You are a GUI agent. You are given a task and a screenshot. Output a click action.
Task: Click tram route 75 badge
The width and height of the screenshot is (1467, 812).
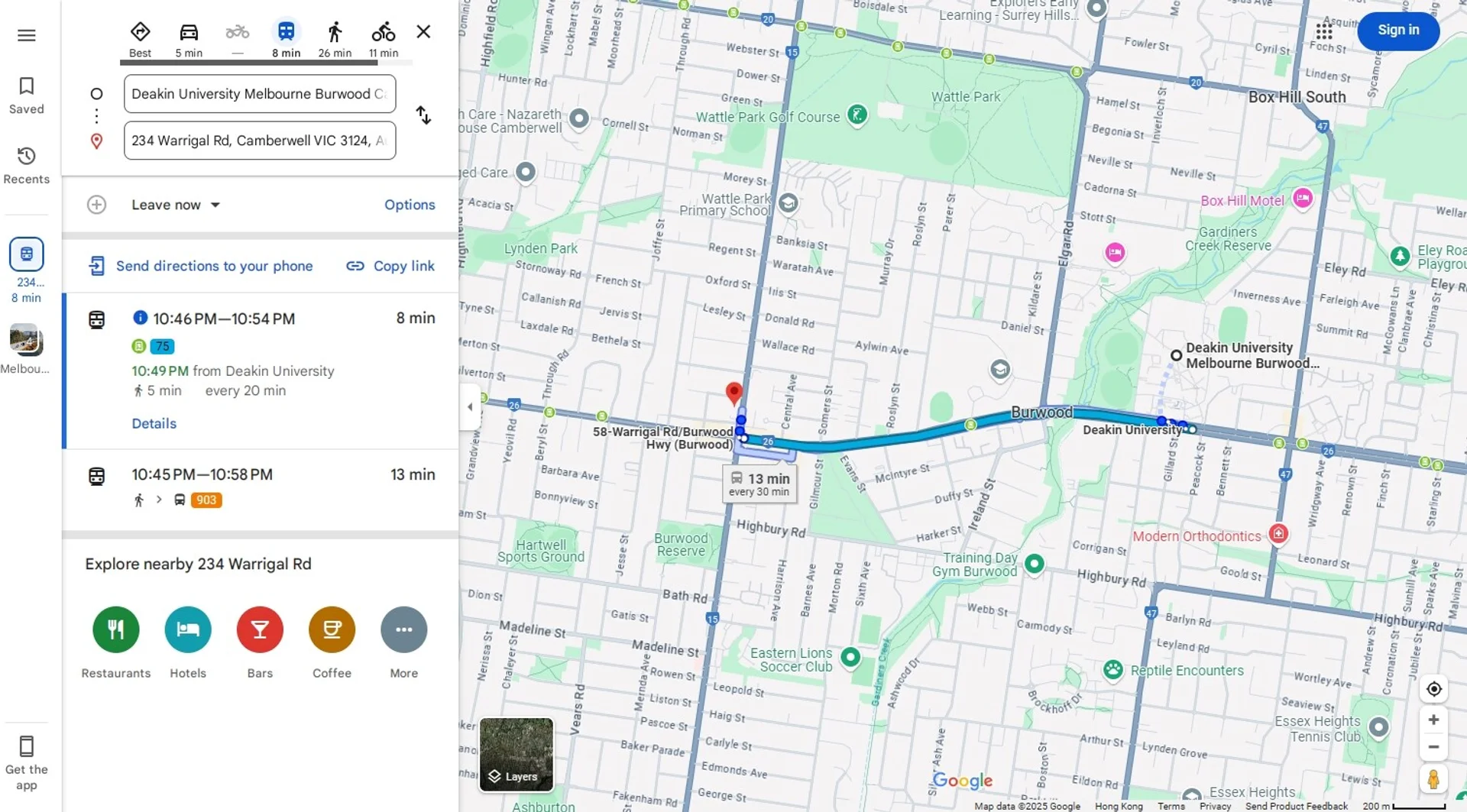point(162,346)
